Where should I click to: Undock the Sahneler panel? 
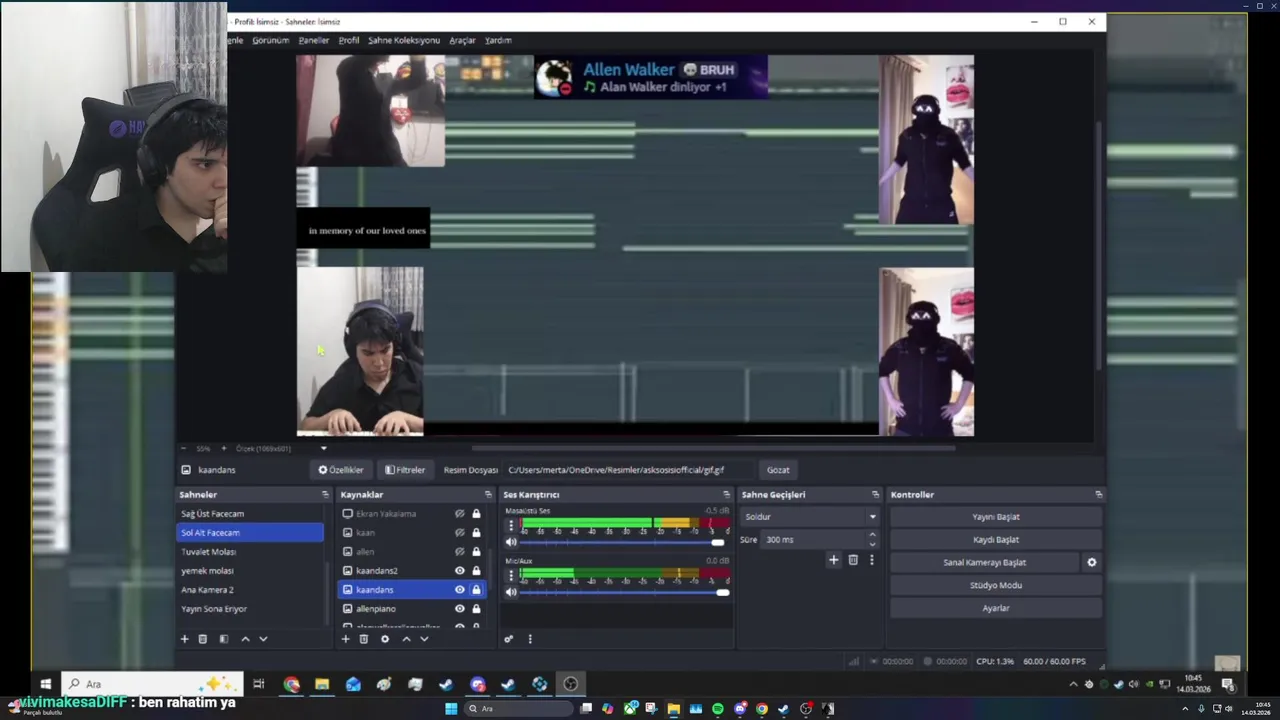click(x=324, y=495)
